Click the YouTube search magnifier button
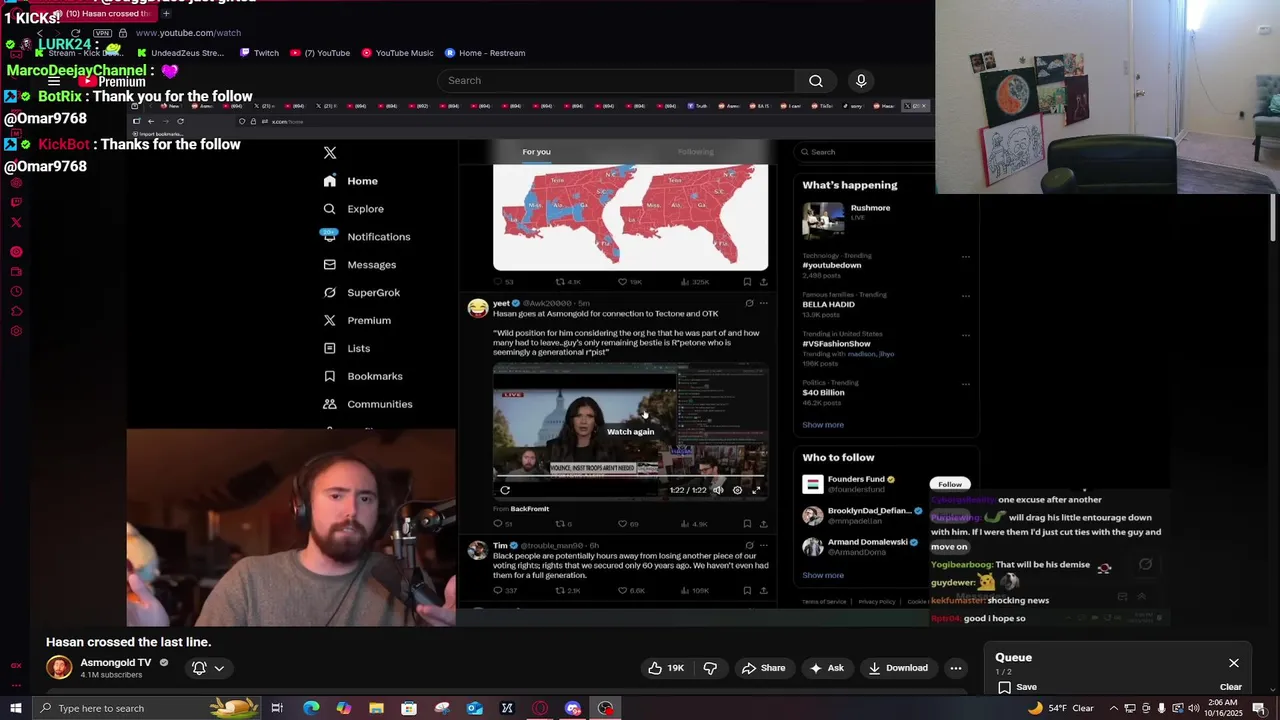Viewport: 1280px width, 720px height. click(816, 81)
